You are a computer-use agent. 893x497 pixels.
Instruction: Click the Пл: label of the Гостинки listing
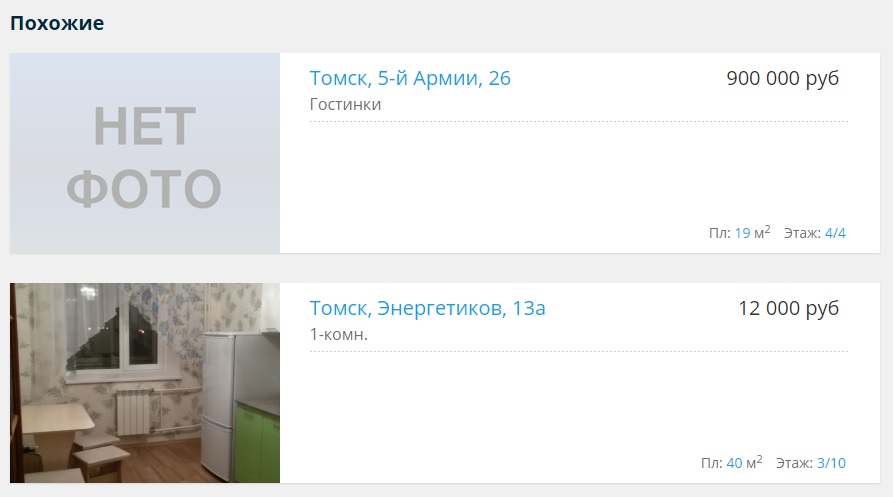click(720, 233)
